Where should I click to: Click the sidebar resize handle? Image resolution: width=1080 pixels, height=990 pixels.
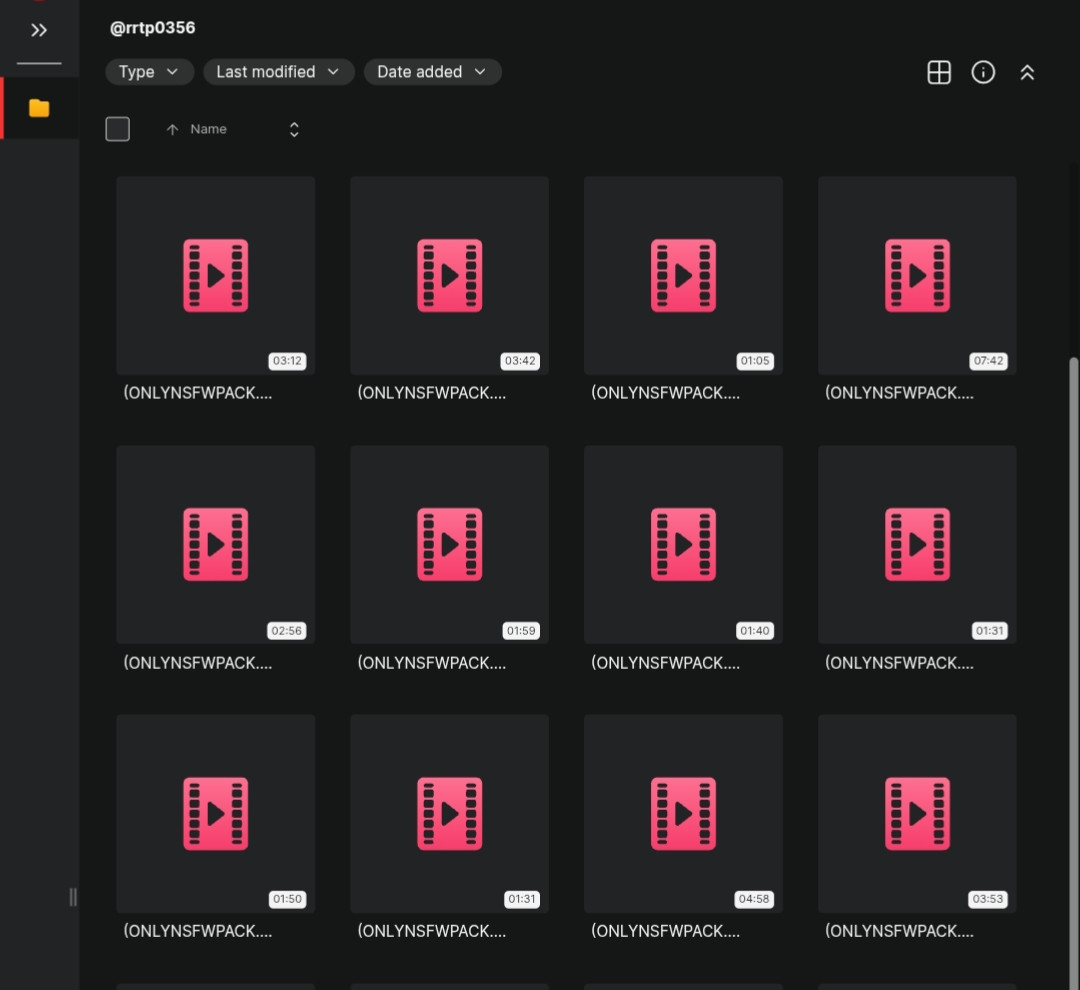point(73,897)
